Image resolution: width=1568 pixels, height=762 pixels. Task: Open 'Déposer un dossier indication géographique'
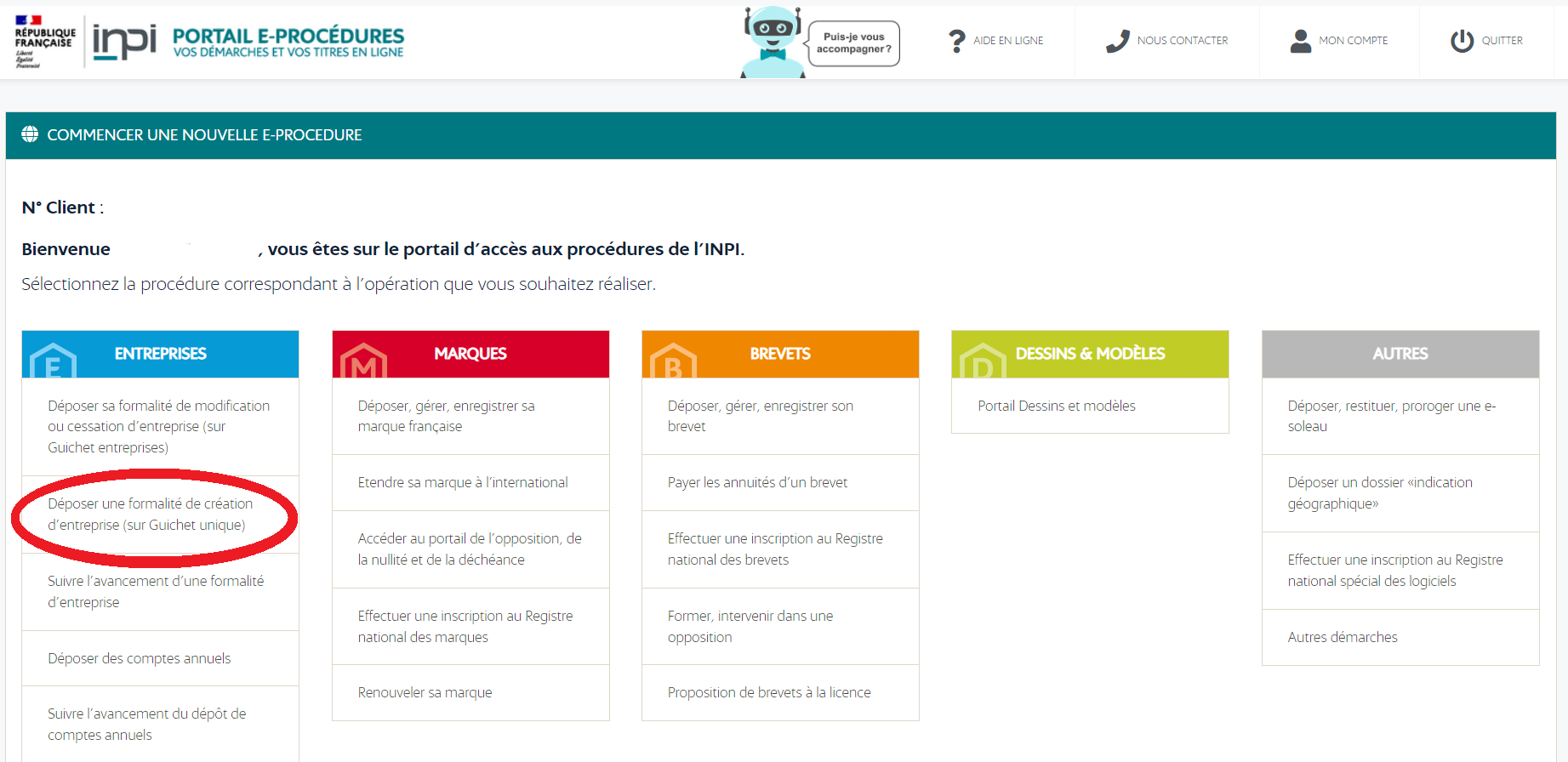tap(1379, 493)
